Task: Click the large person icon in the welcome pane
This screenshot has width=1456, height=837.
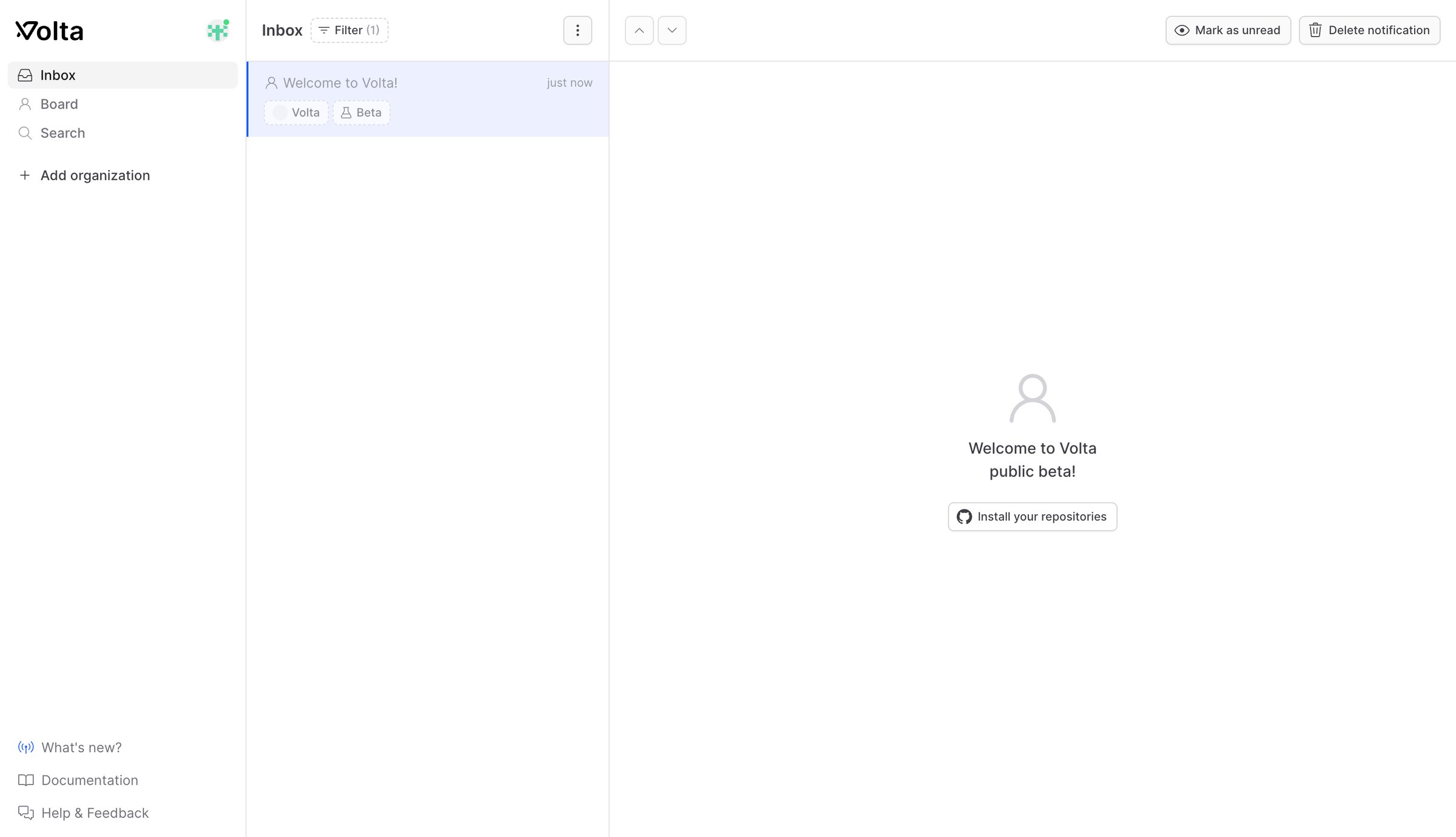Action: pos(1033,398)
